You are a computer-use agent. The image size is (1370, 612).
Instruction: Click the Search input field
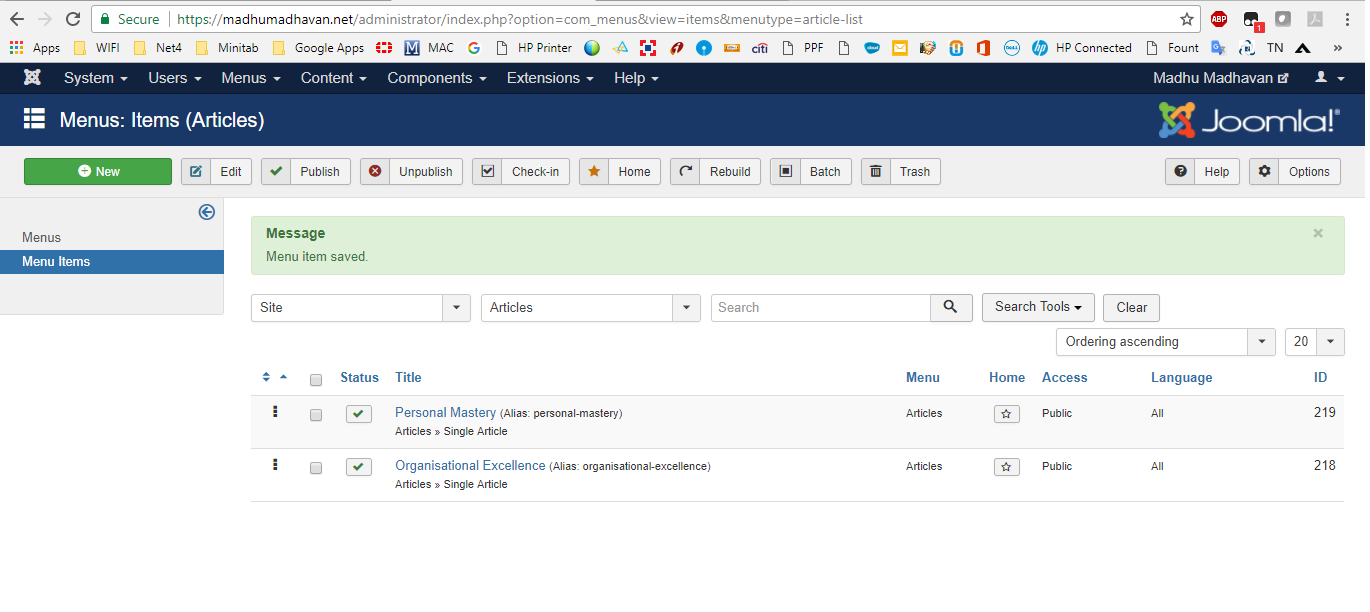click(x=821, y=307)
